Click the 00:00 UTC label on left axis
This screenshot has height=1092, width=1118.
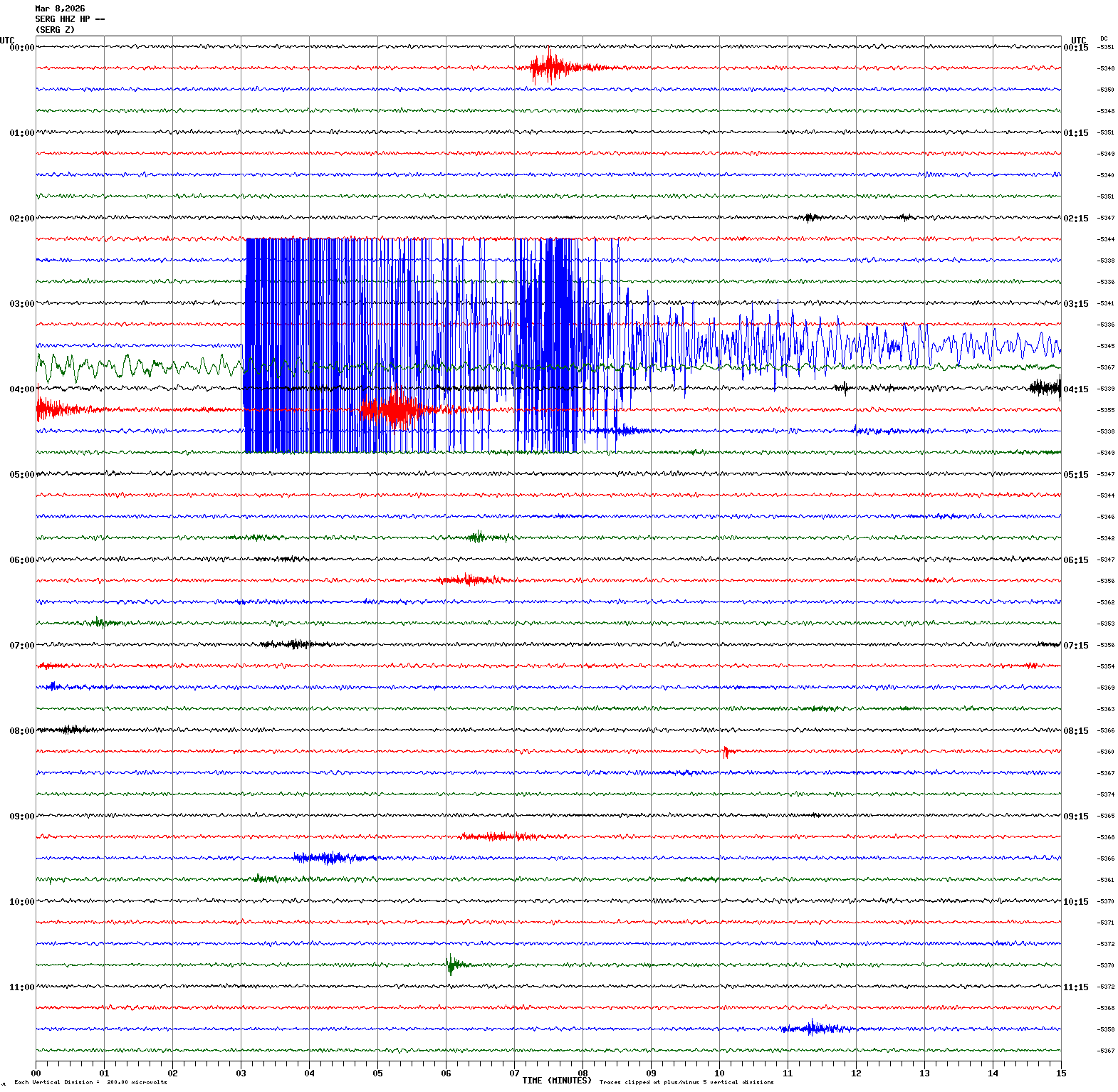pyautogui.click(x=21, y=48)
